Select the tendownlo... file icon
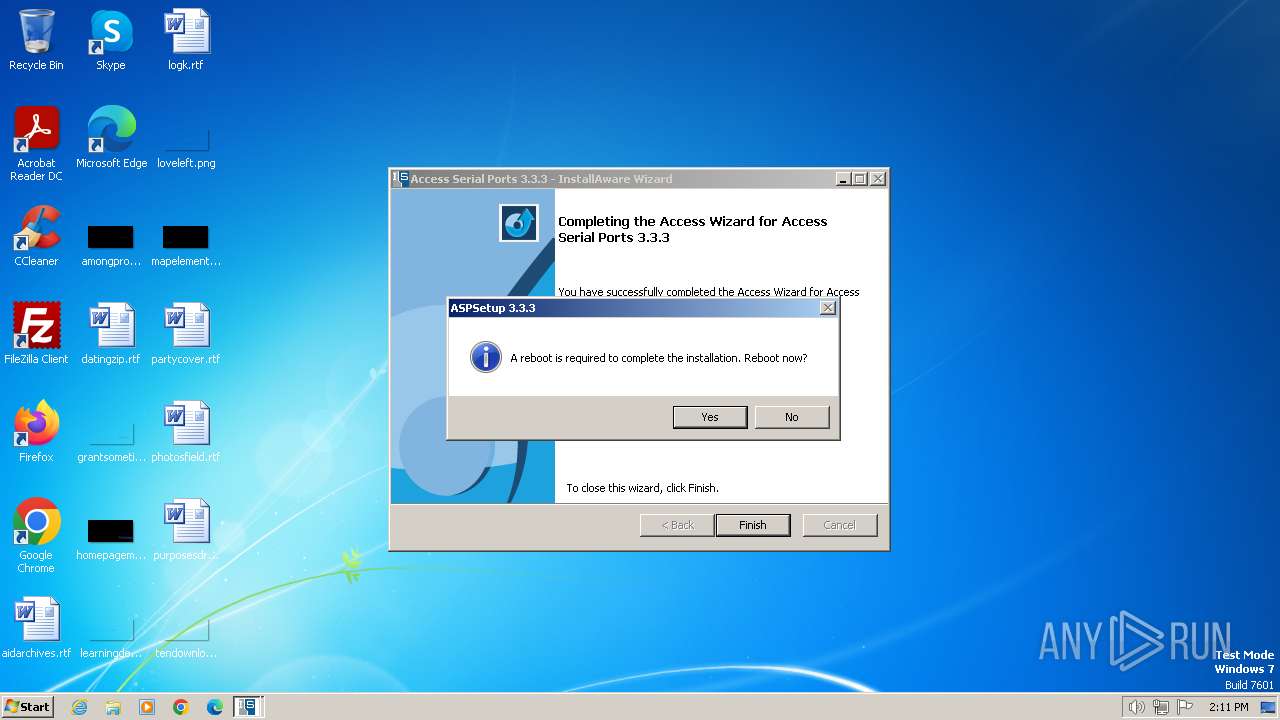 [186, 636]
